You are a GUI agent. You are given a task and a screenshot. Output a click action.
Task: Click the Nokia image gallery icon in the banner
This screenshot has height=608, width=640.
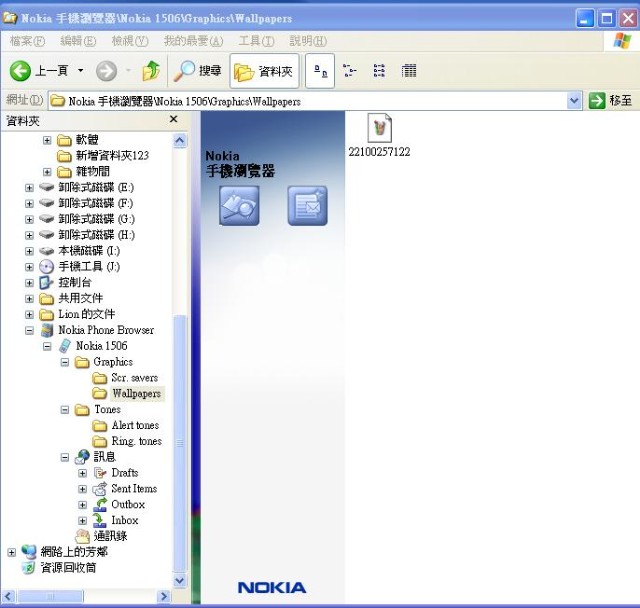point(239,205)
